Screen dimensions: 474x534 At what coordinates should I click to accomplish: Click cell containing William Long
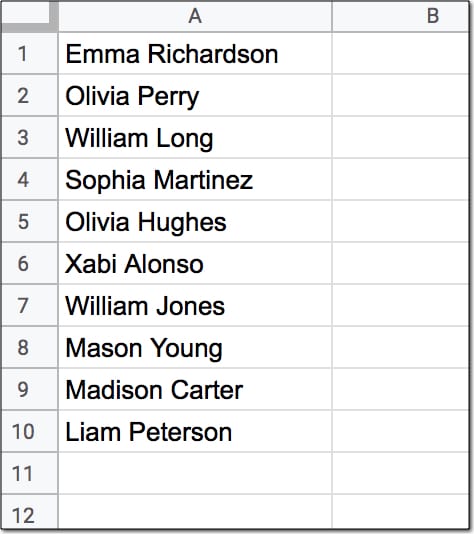pos(195,137)
